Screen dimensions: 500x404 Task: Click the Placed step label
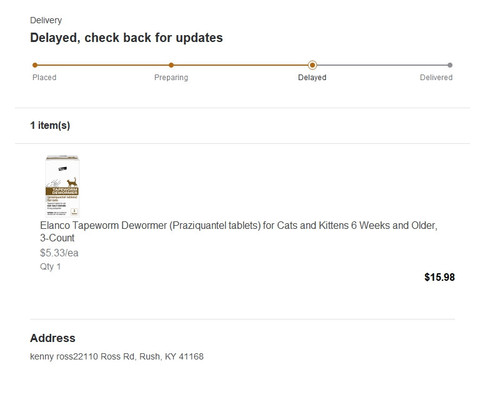click(x=44, y=77)
